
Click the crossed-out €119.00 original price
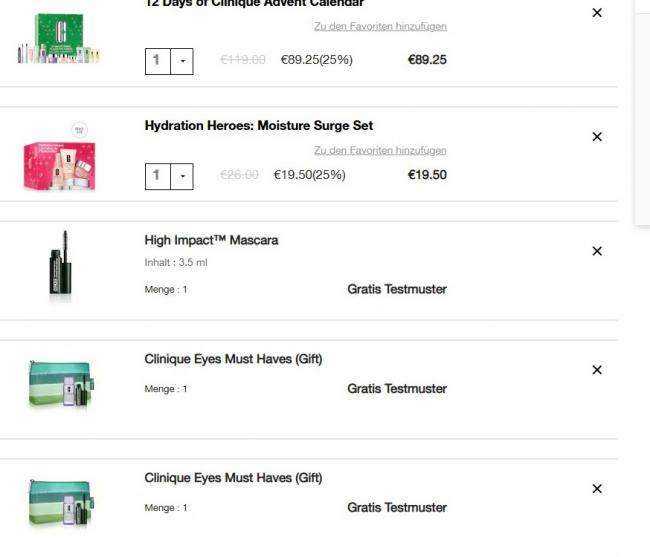pyautogui.click(x=243, y=60)
